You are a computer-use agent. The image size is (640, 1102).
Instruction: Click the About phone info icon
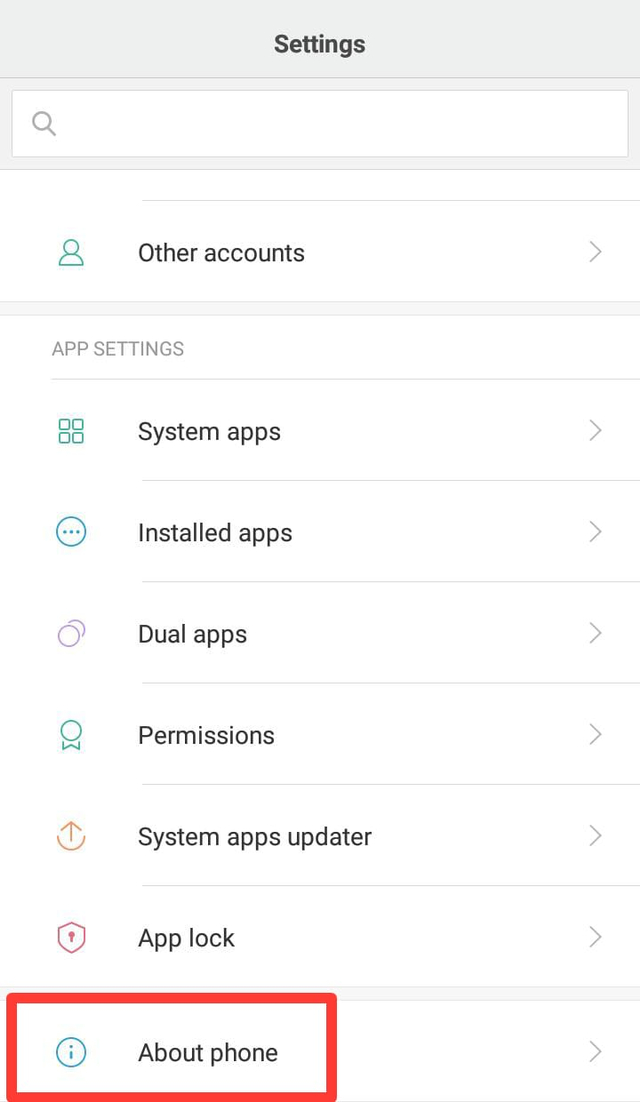(x=71, y=1052)
